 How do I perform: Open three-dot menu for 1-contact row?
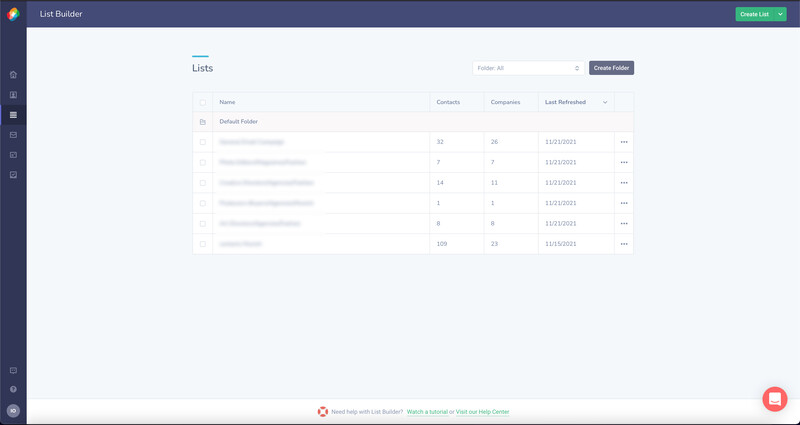(624, 203)
